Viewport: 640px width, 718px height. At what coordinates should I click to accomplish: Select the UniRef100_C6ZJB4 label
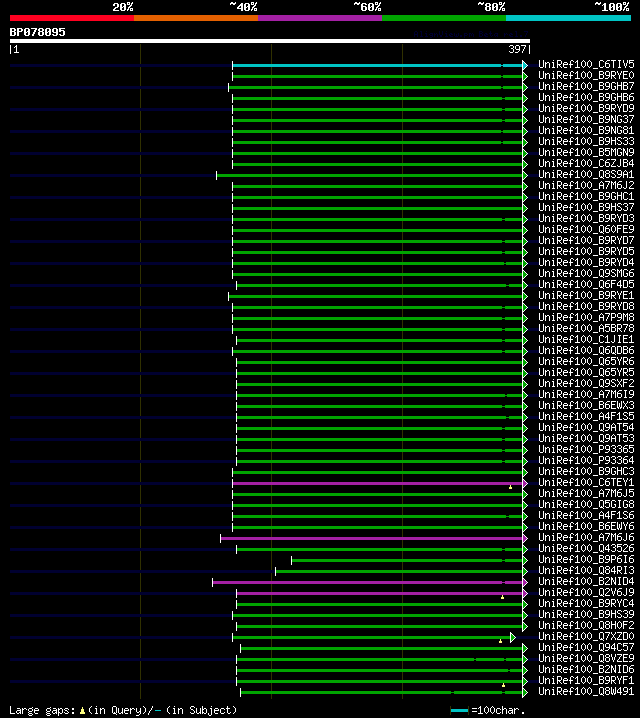coord(586,163)
